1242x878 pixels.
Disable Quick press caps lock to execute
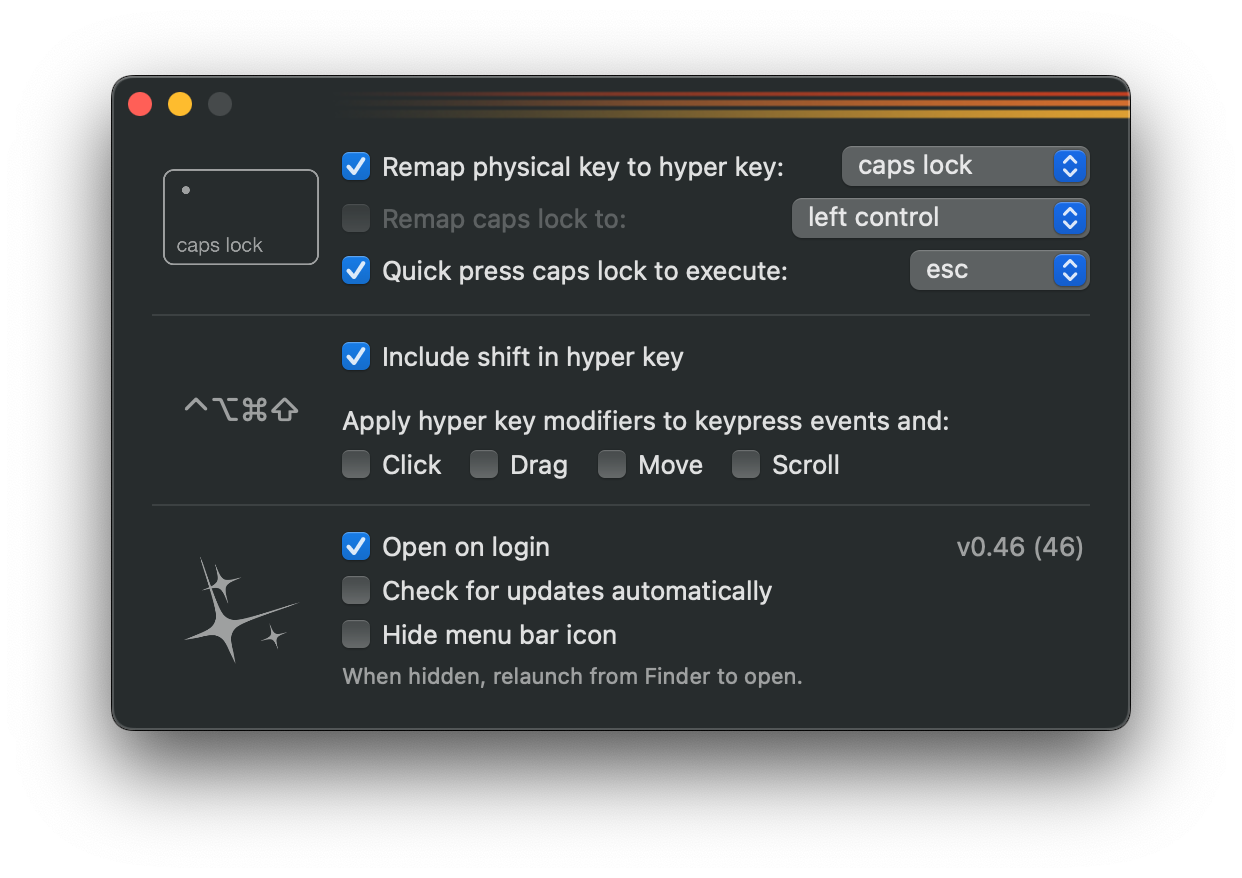point(356,270)
